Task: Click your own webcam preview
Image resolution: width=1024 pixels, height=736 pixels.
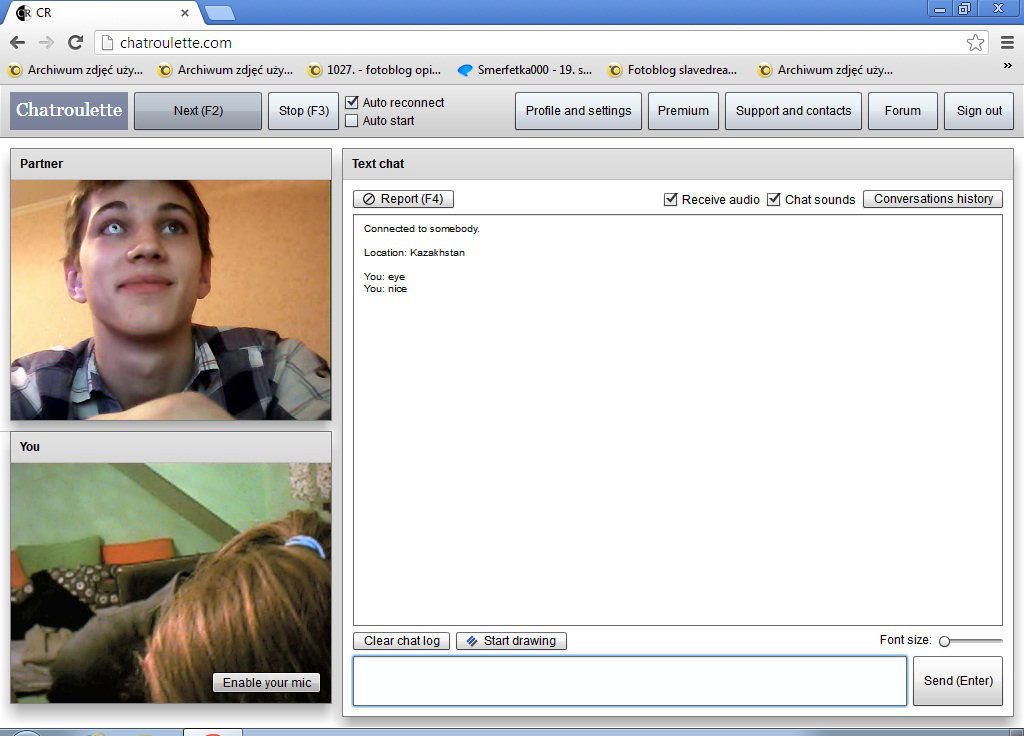Action: point(171,583)
